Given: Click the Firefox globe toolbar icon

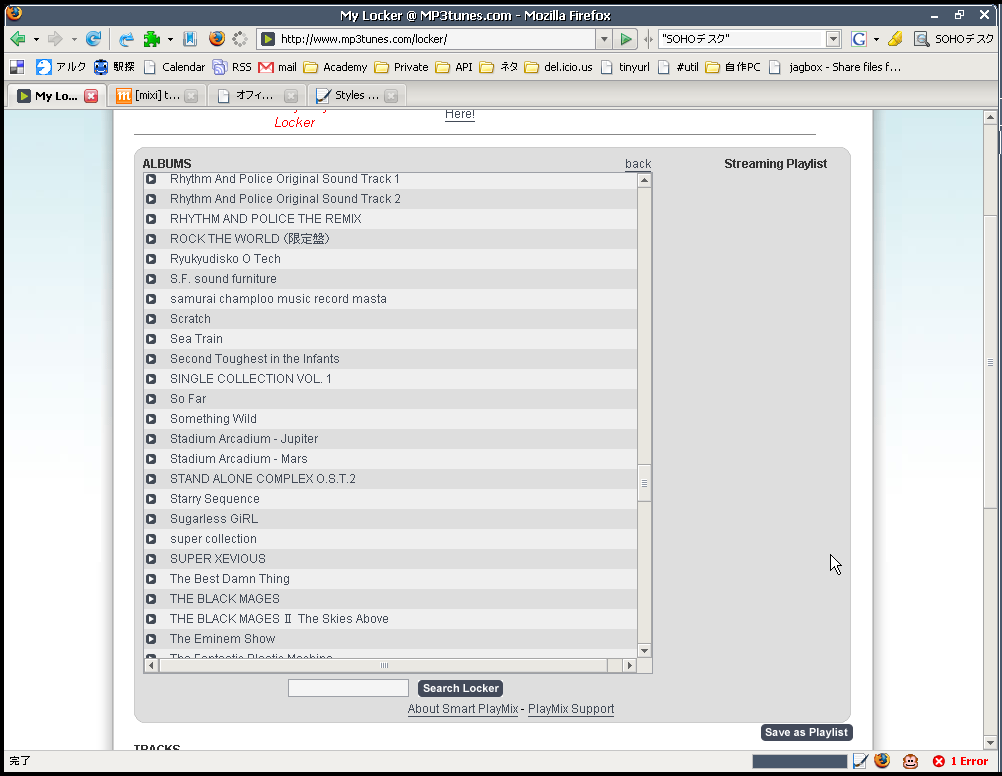Looking at the screenshot, I should pyautogui.click(x=217, y=39).
